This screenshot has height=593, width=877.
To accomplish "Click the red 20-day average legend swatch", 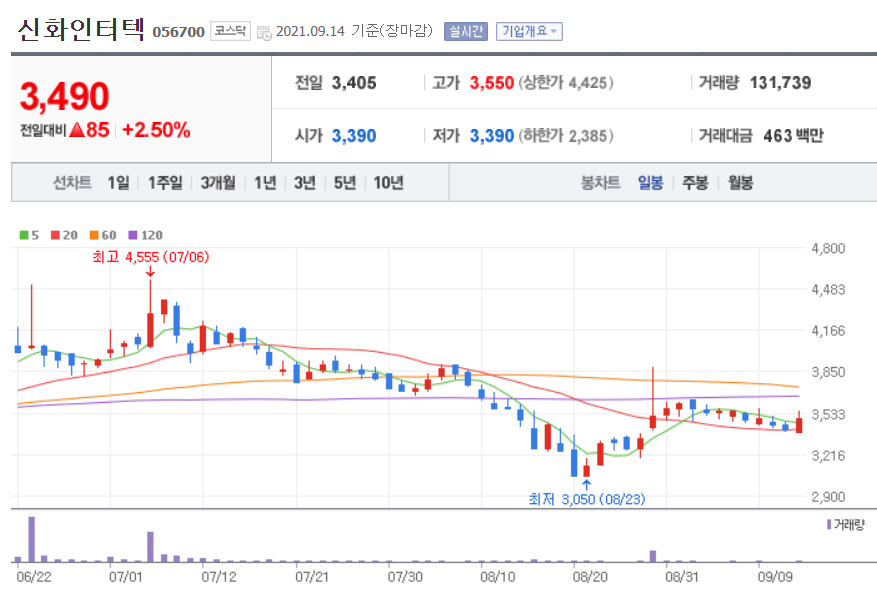I will [x=55, y=235].
